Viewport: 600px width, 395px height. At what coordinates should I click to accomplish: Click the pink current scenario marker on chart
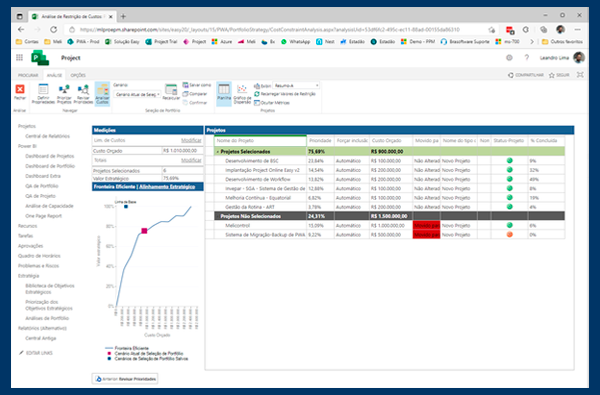pyautogui.click(x=144, y=231)
